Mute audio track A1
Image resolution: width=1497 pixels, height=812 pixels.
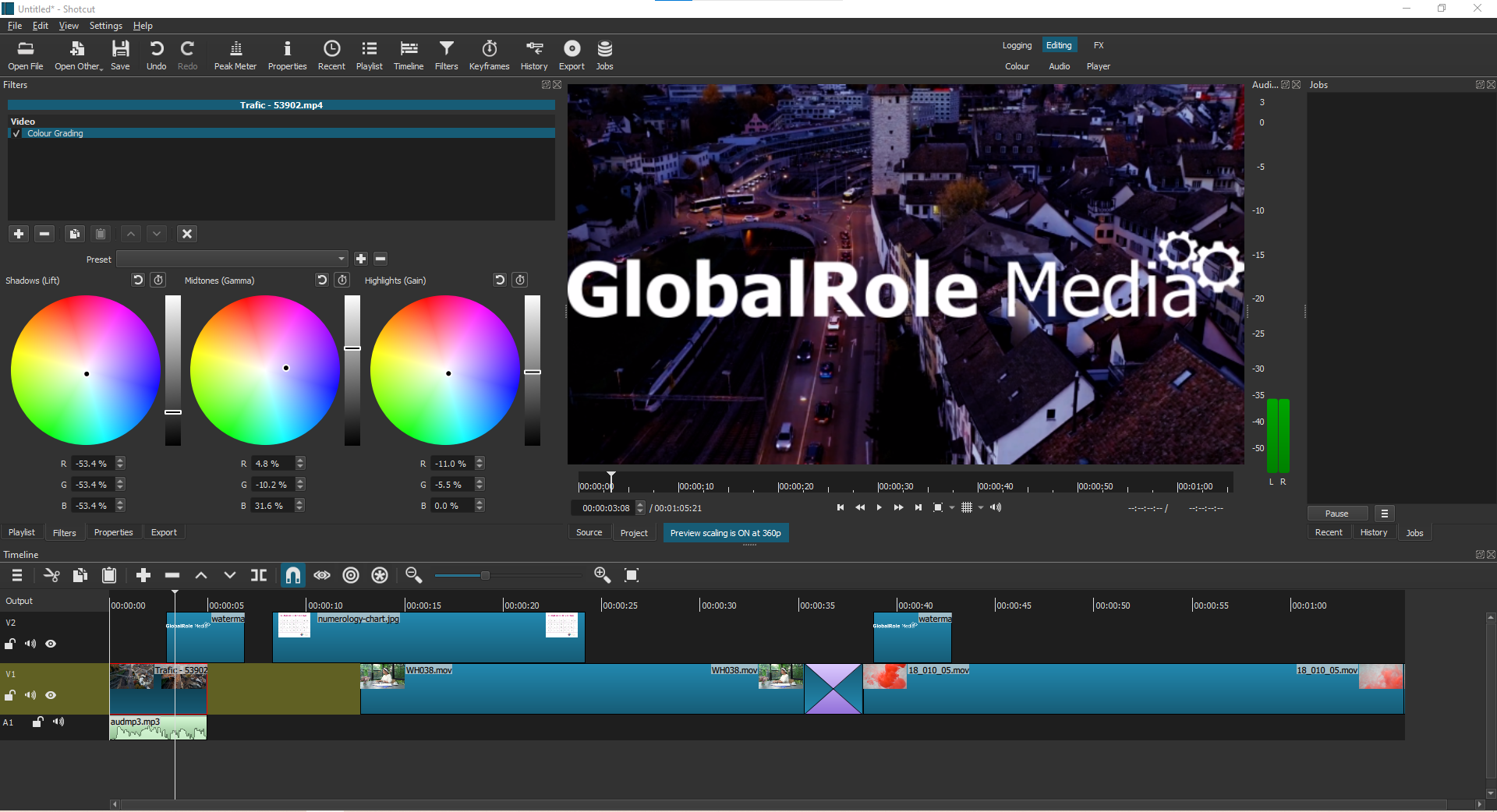[x=58, y=722]
